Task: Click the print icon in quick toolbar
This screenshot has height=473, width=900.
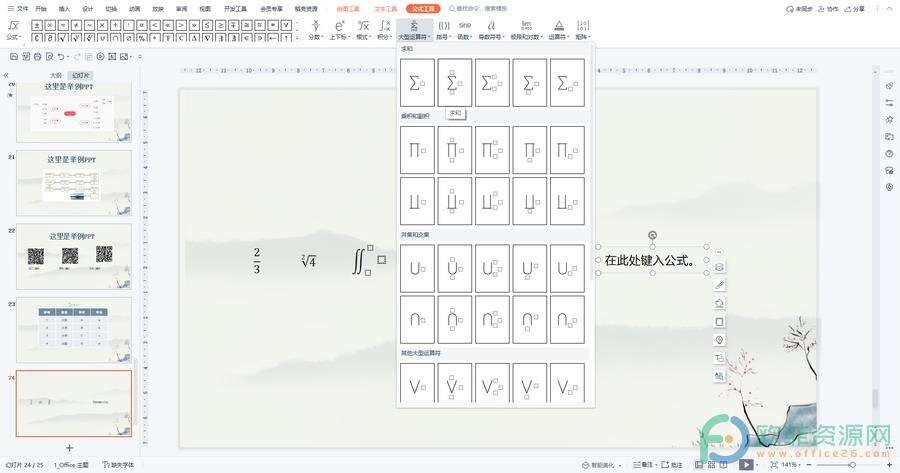Action: point(38,56)
